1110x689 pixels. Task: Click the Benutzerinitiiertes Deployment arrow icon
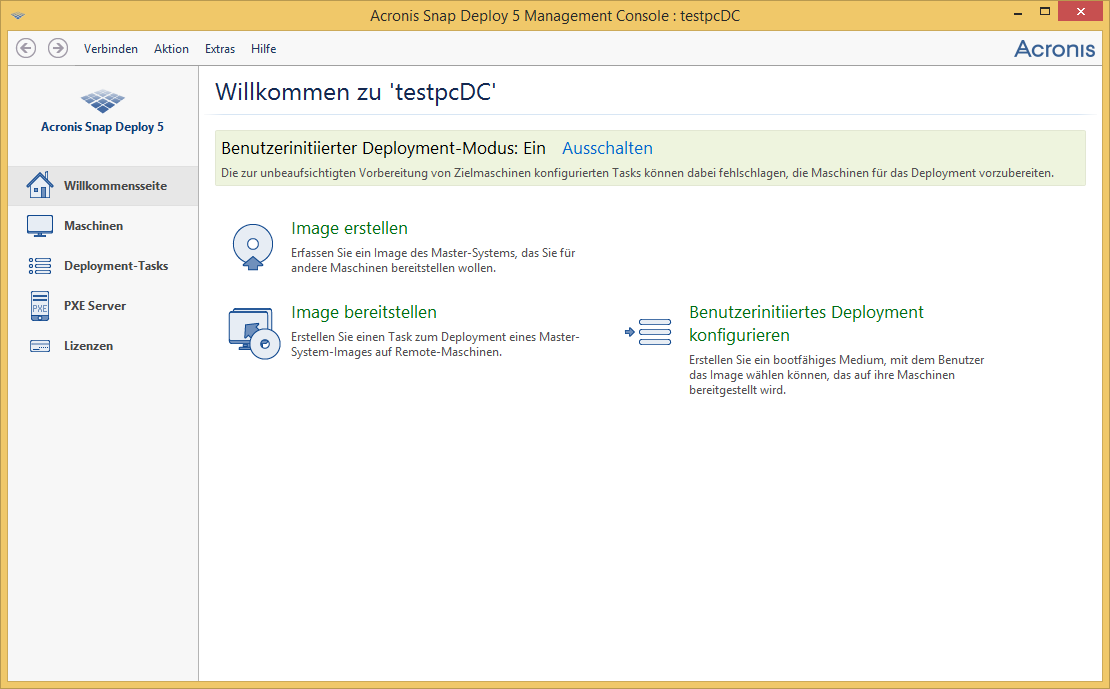pyautogui.click(x=648, y=330)
